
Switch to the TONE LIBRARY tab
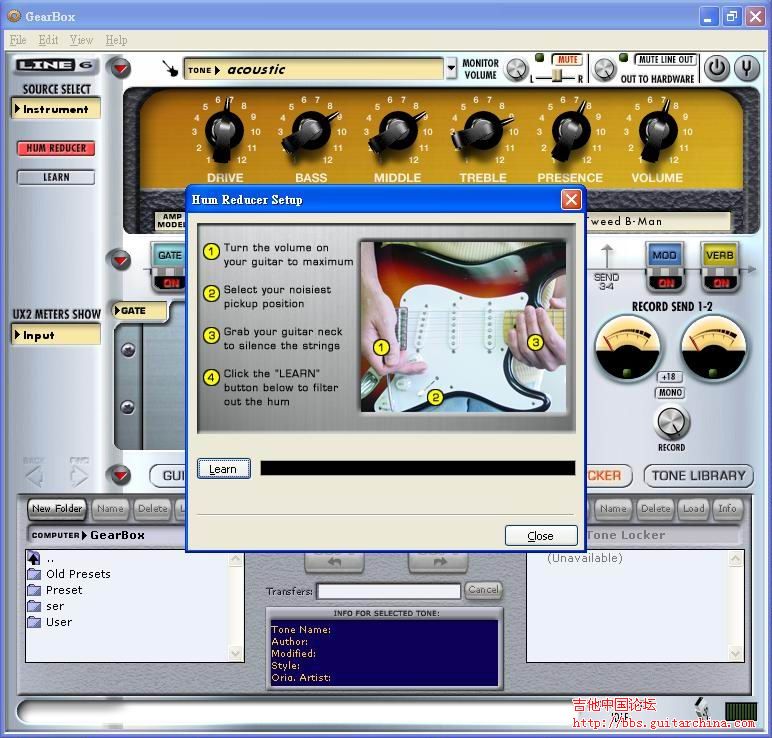point(698,476)
